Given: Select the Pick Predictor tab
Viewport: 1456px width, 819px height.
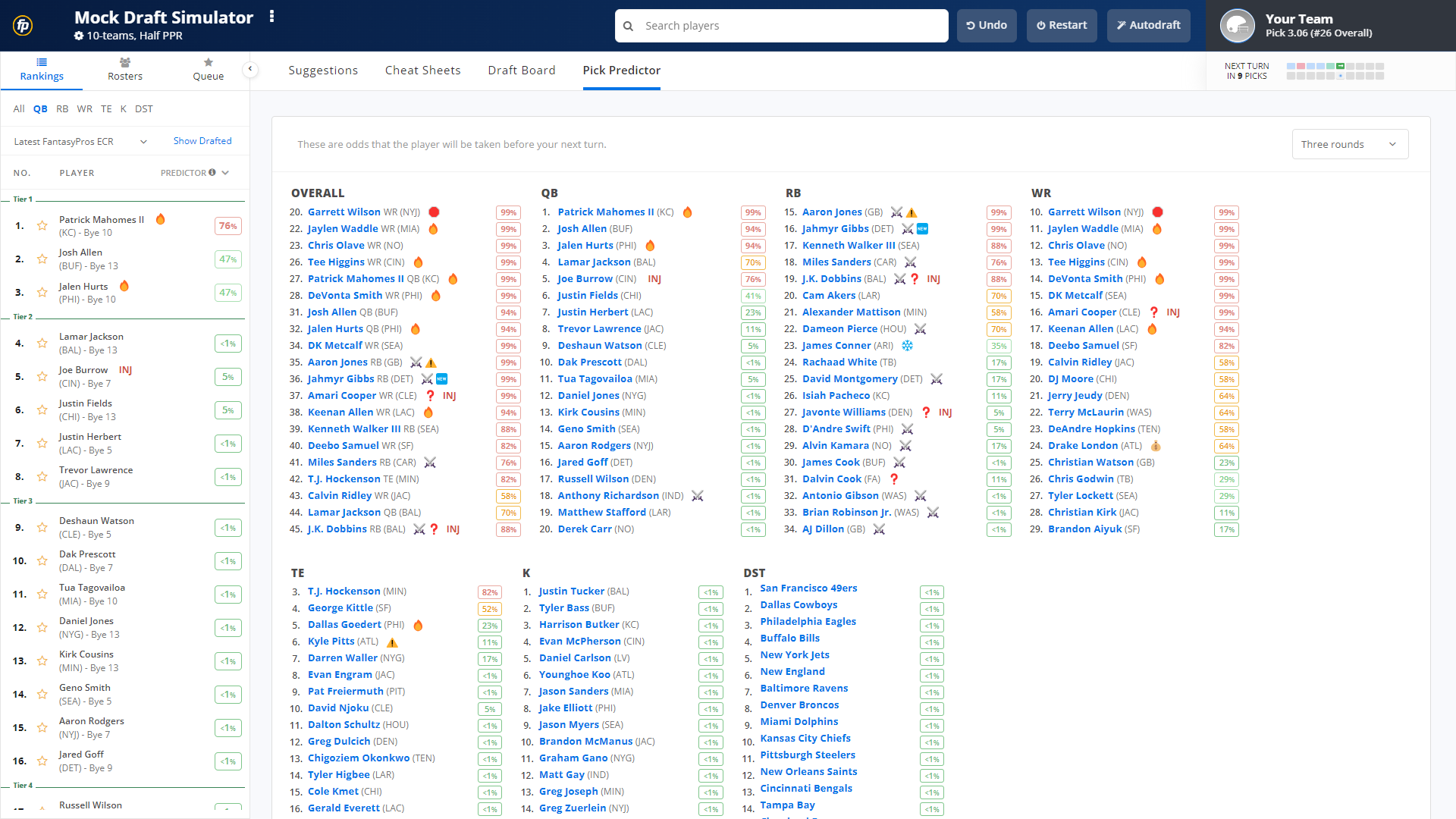Looking at the screenshot, I should point(620,70).
